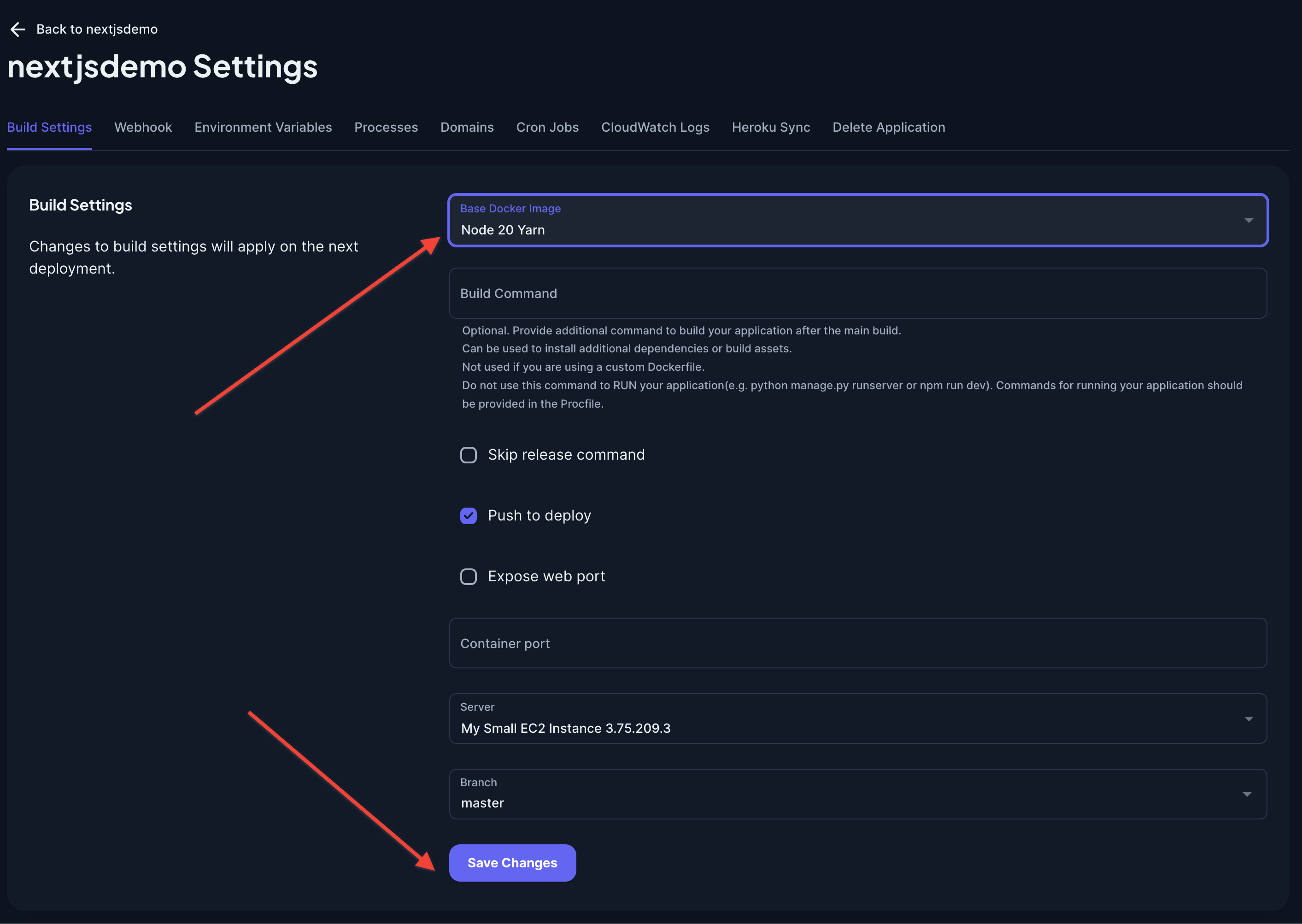Screen dimensions: 1302x924
Task: Click the 'Changes to build settings' description text
Action: [x=194, y=257]
